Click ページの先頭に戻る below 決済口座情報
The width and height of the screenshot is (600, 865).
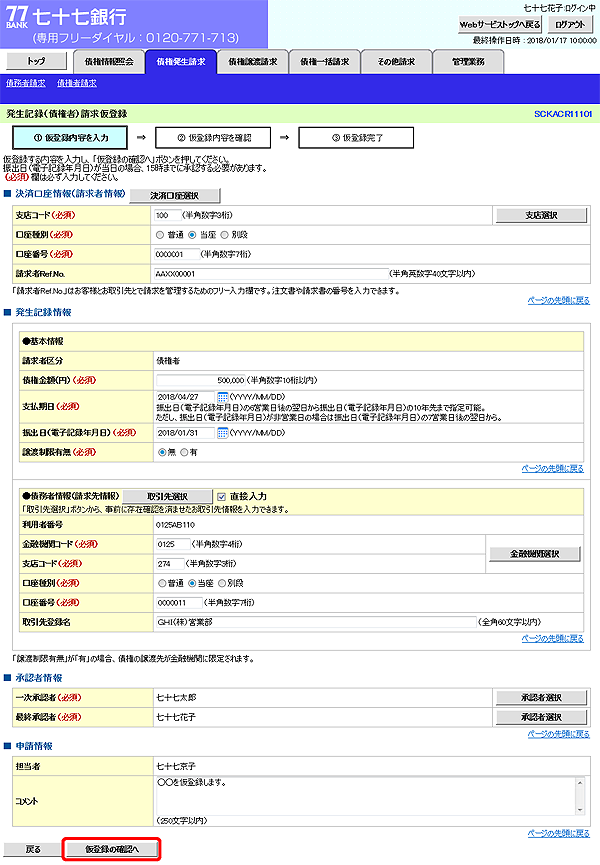pyautogui.click(x=559, y=301)
